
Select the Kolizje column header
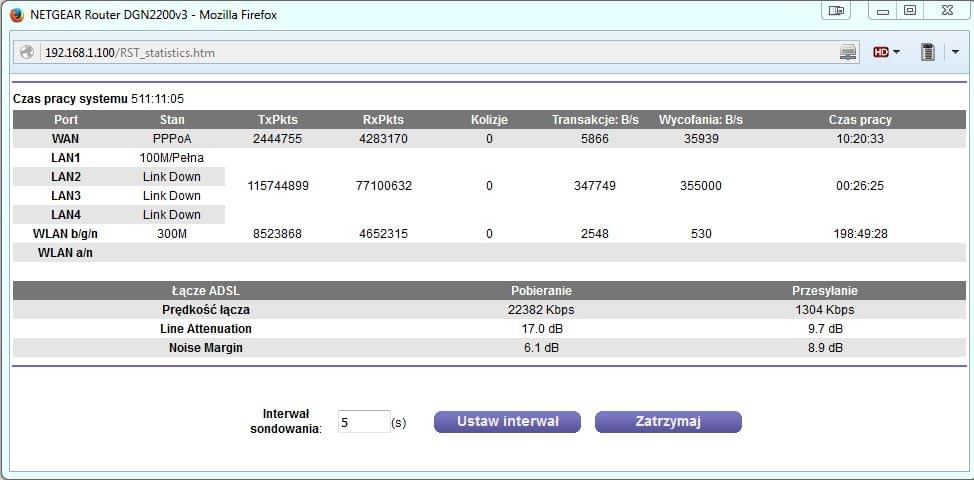click(489, 120)
